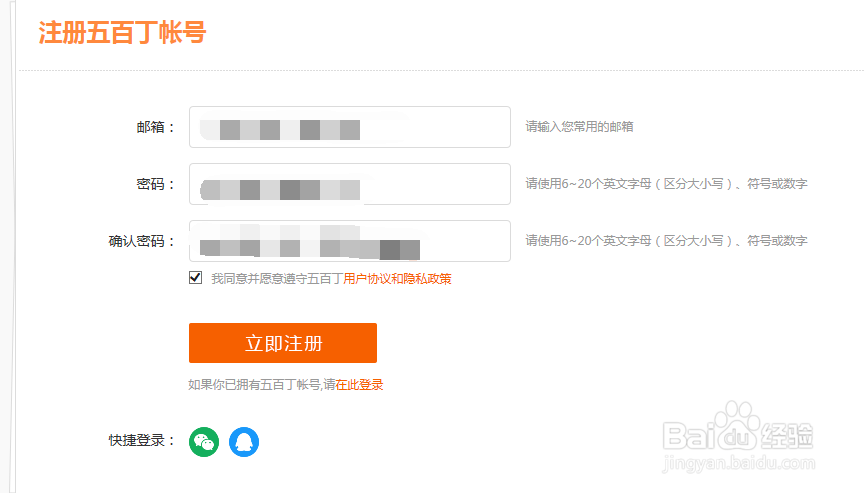Click the 快捷登录 label

[x=142, y=441]
